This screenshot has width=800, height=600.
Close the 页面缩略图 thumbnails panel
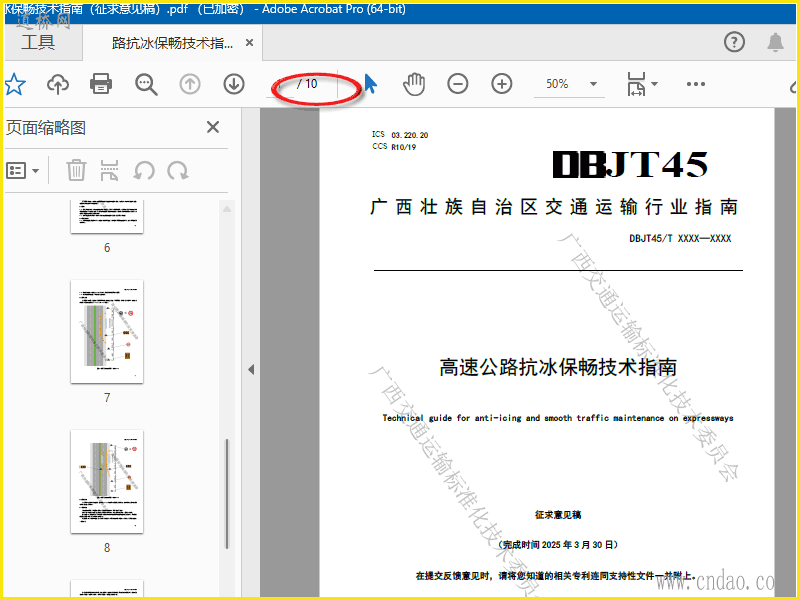click(x=213, y=127)
